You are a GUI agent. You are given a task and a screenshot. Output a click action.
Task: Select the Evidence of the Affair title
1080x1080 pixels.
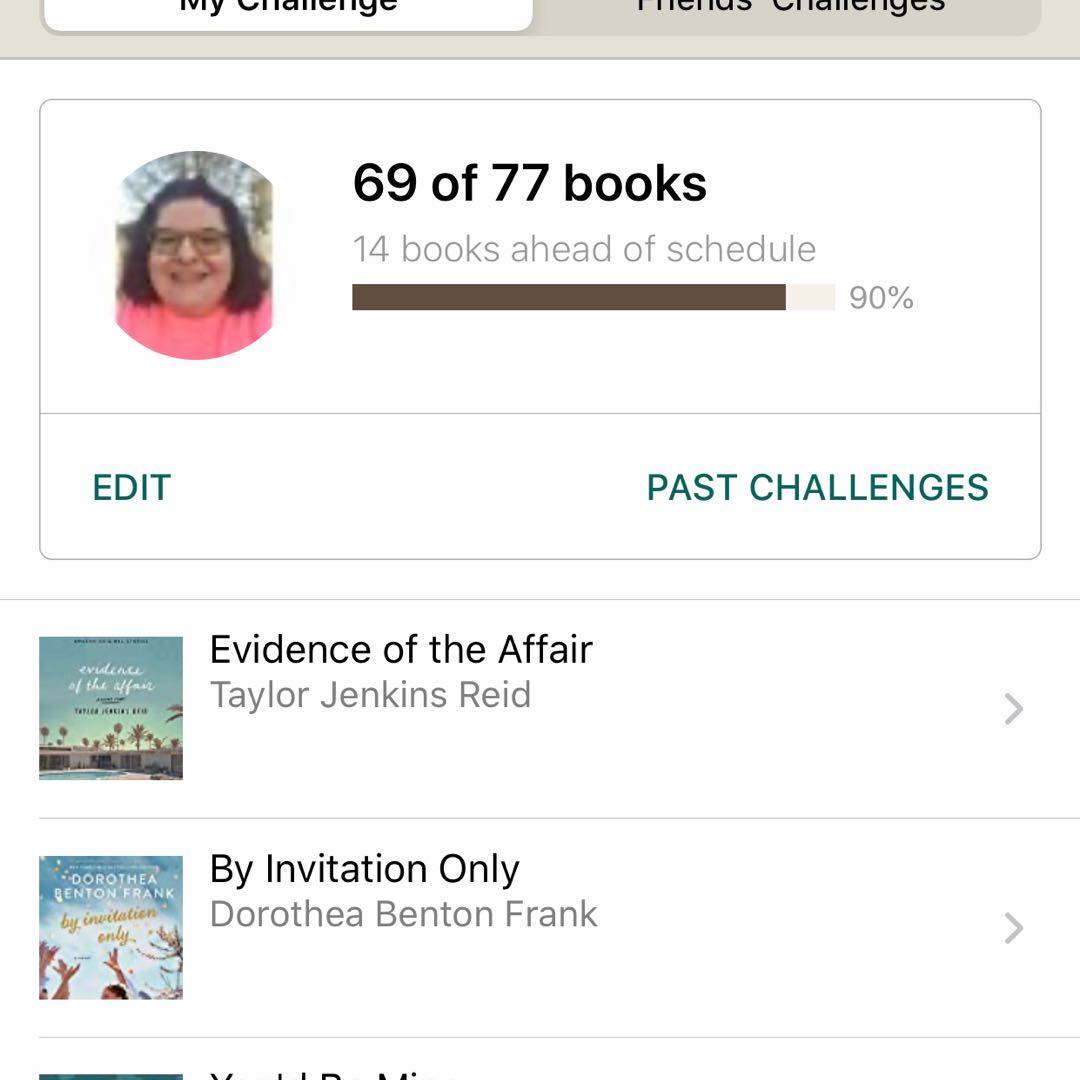(401, 650)
